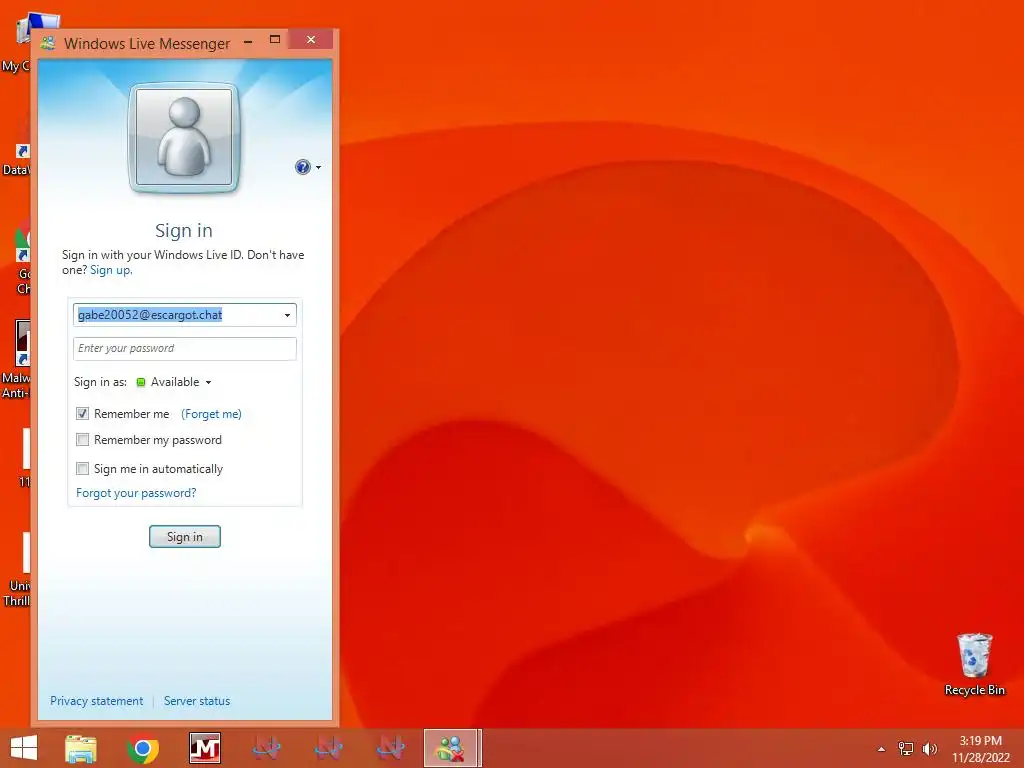Uncheck the Remember me checkbox
1024x768 pixels.
[x=82, y=413]
